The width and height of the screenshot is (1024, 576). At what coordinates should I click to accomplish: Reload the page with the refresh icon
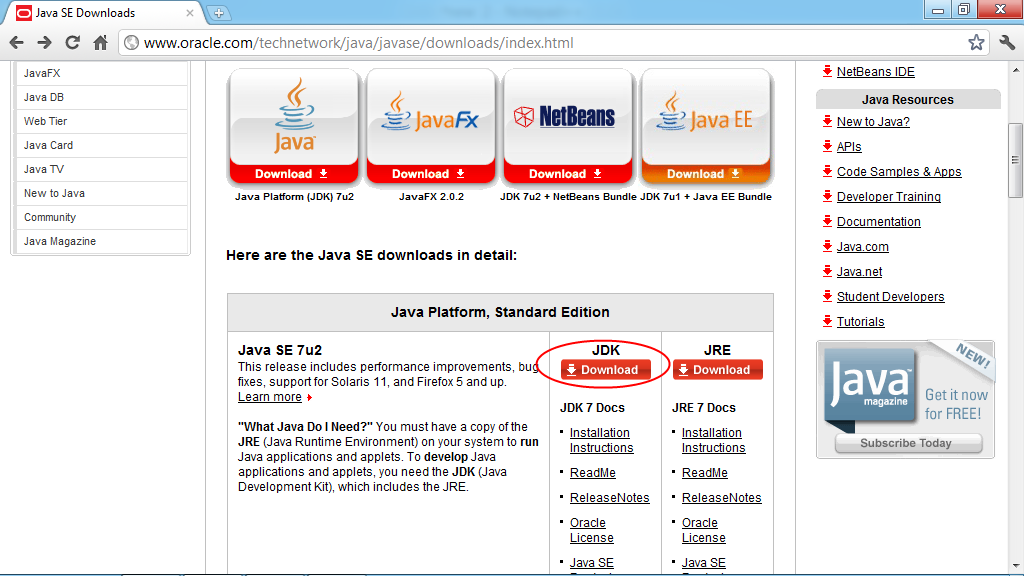click(71, 43)
